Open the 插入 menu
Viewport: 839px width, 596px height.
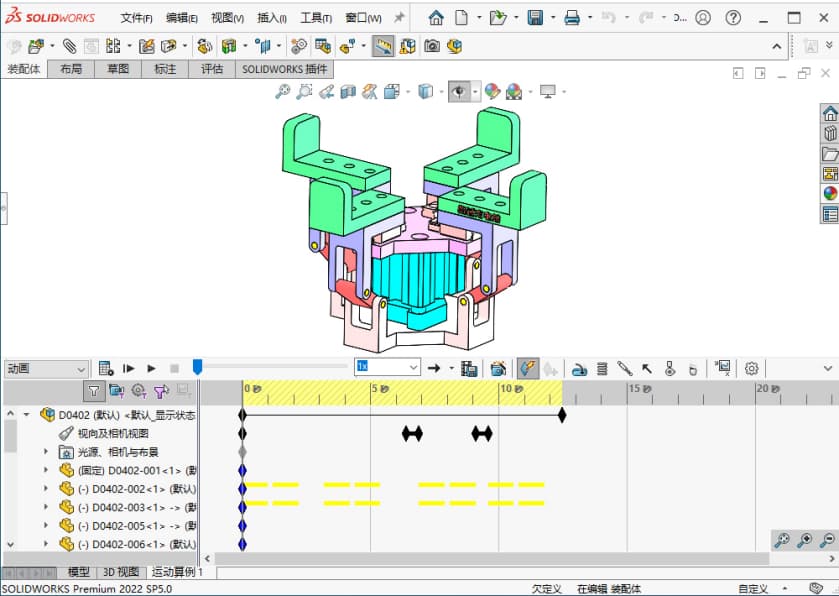coord(271,18)
